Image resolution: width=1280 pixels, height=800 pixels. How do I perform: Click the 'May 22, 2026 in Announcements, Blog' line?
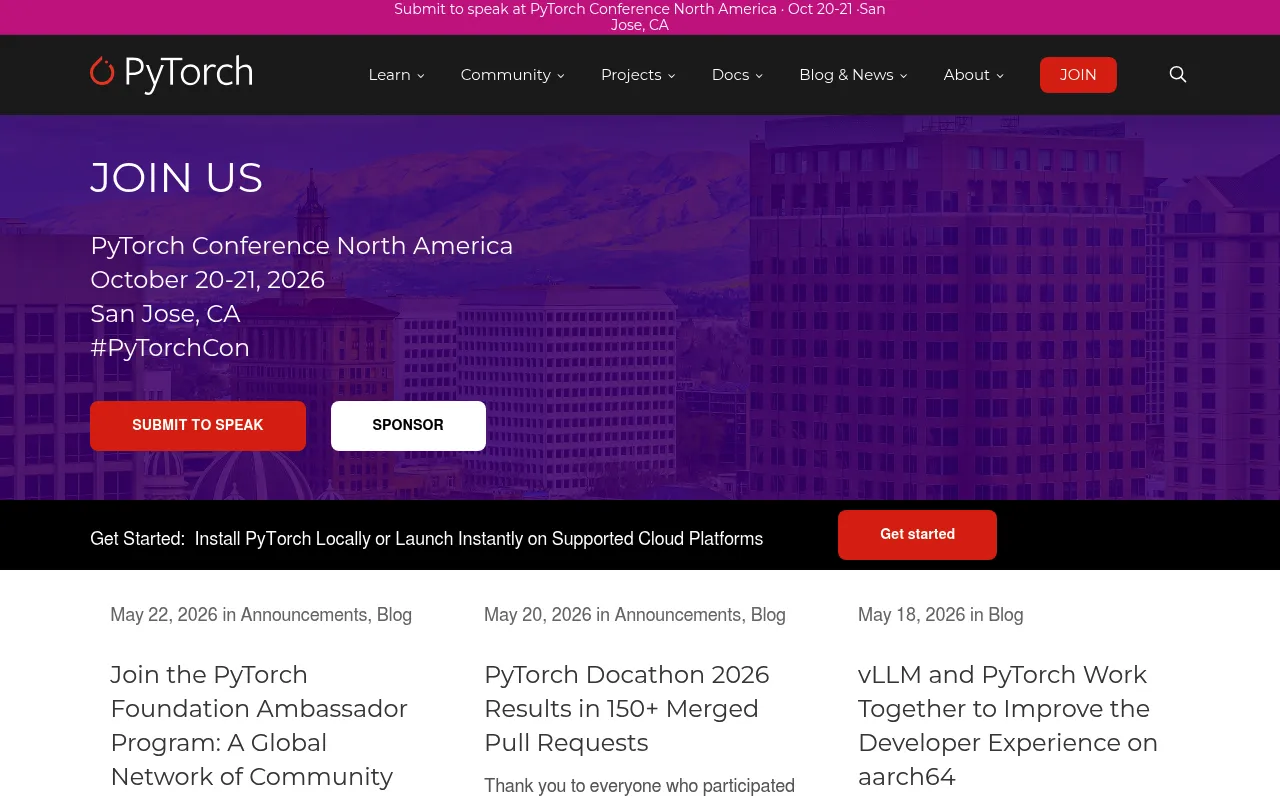261,615
